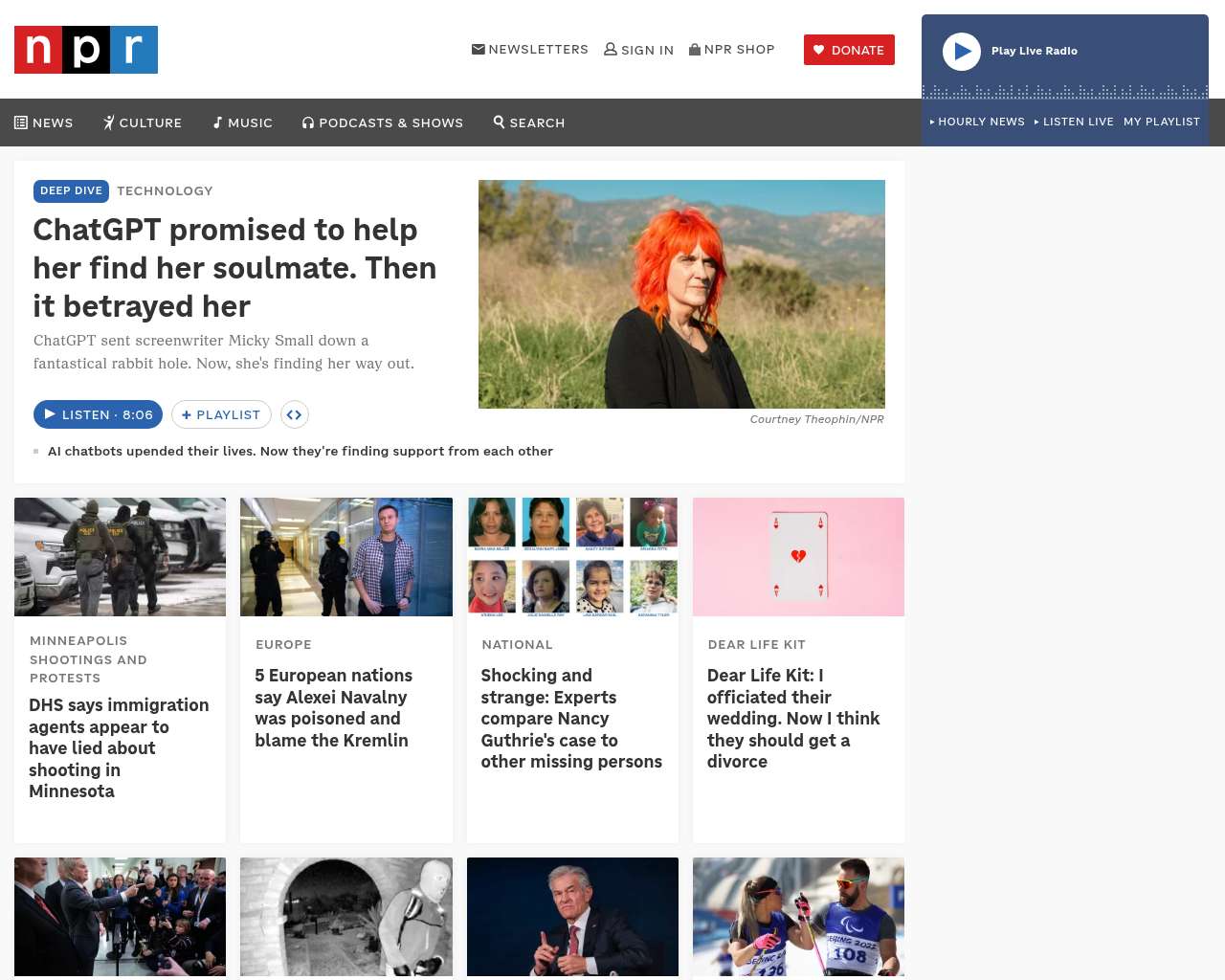Open the press crowd photo thumbnail

click(x=120, y=917)
